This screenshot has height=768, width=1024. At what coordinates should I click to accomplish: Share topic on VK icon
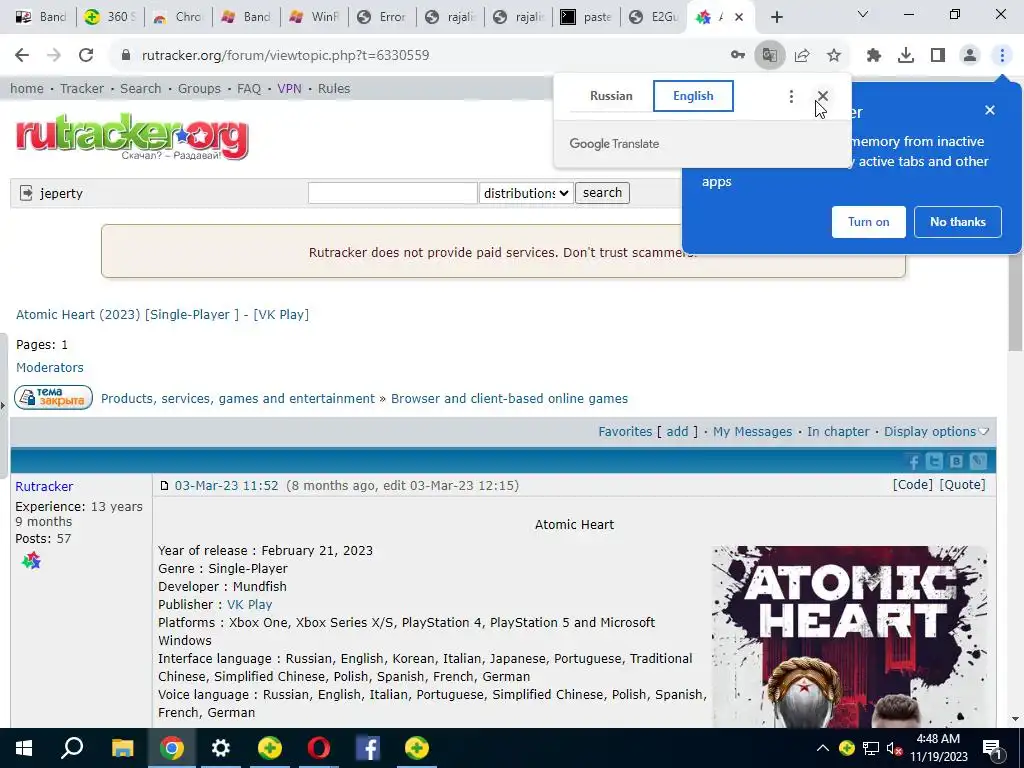coord(956,462)
